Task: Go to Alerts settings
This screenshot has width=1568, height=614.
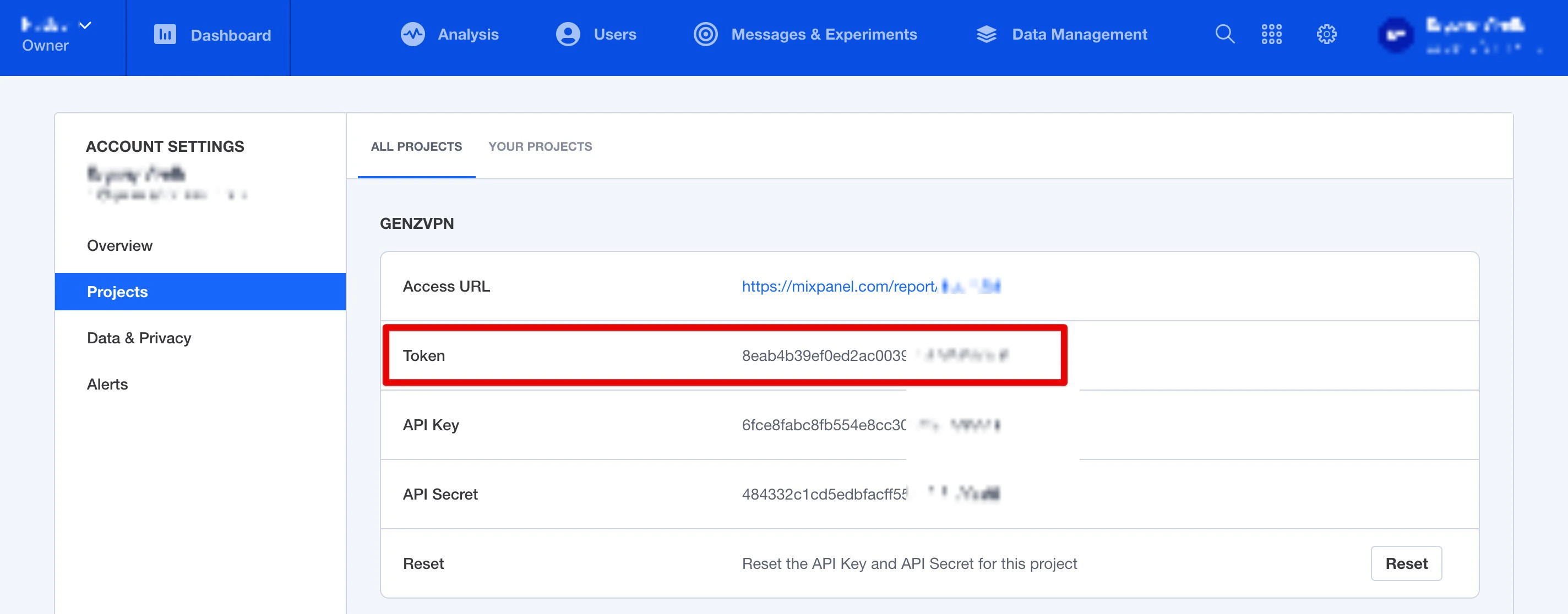Action: 107,385
